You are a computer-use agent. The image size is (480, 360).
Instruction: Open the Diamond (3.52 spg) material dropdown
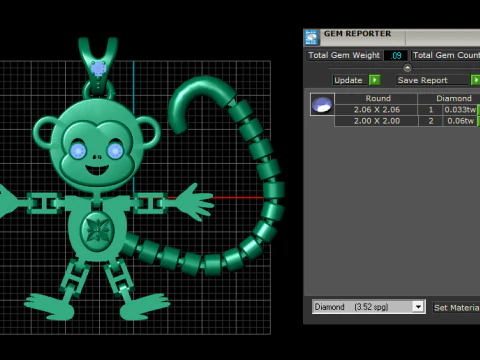[418, 307]
